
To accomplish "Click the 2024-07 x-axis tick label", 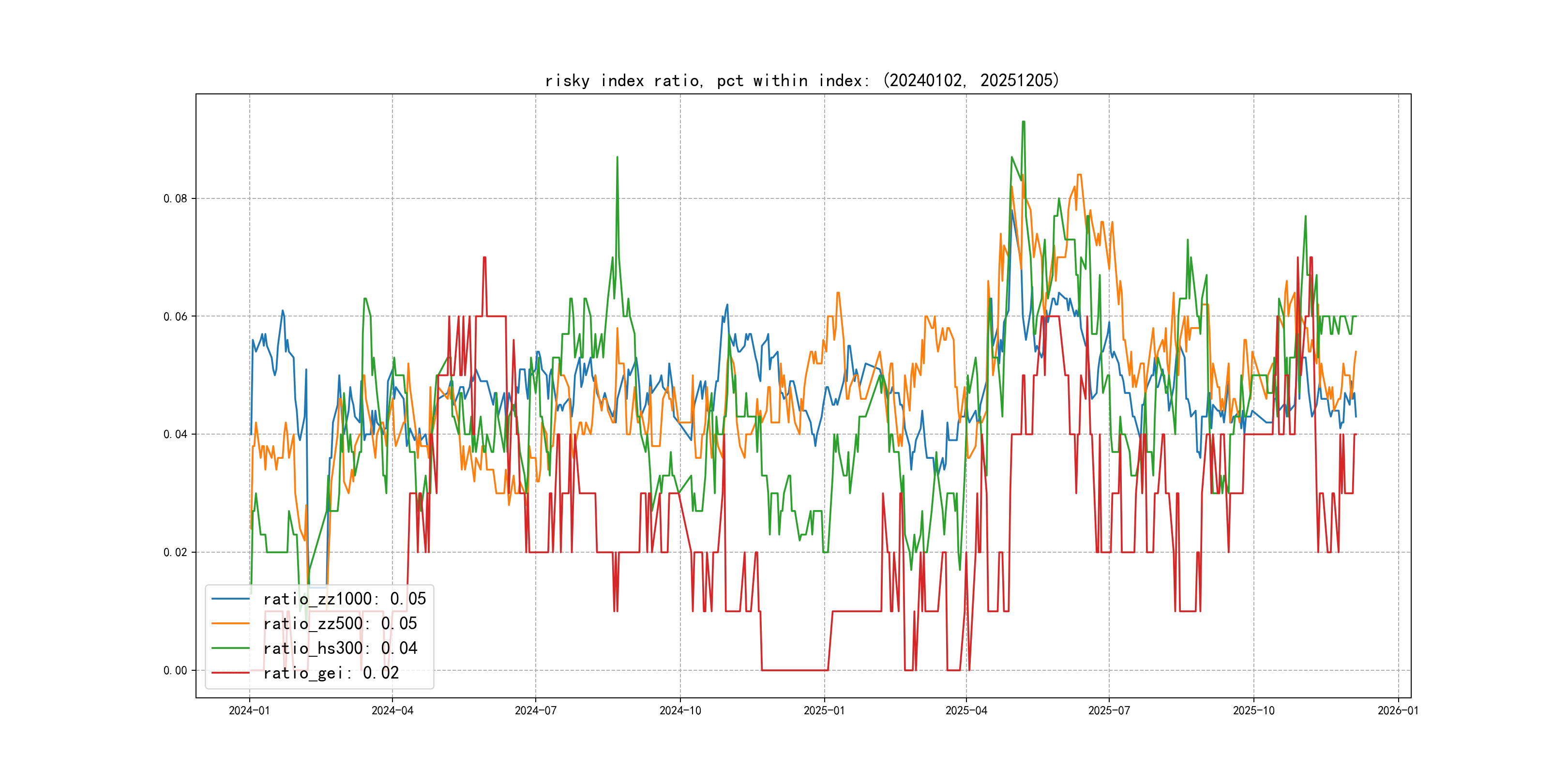I will pos(535,710).
